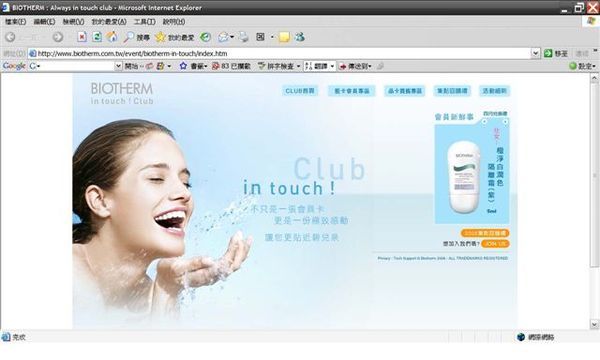600x360 pixels.
Task: Open the Edit button dropdown arrow
Action: click(272, 37)
